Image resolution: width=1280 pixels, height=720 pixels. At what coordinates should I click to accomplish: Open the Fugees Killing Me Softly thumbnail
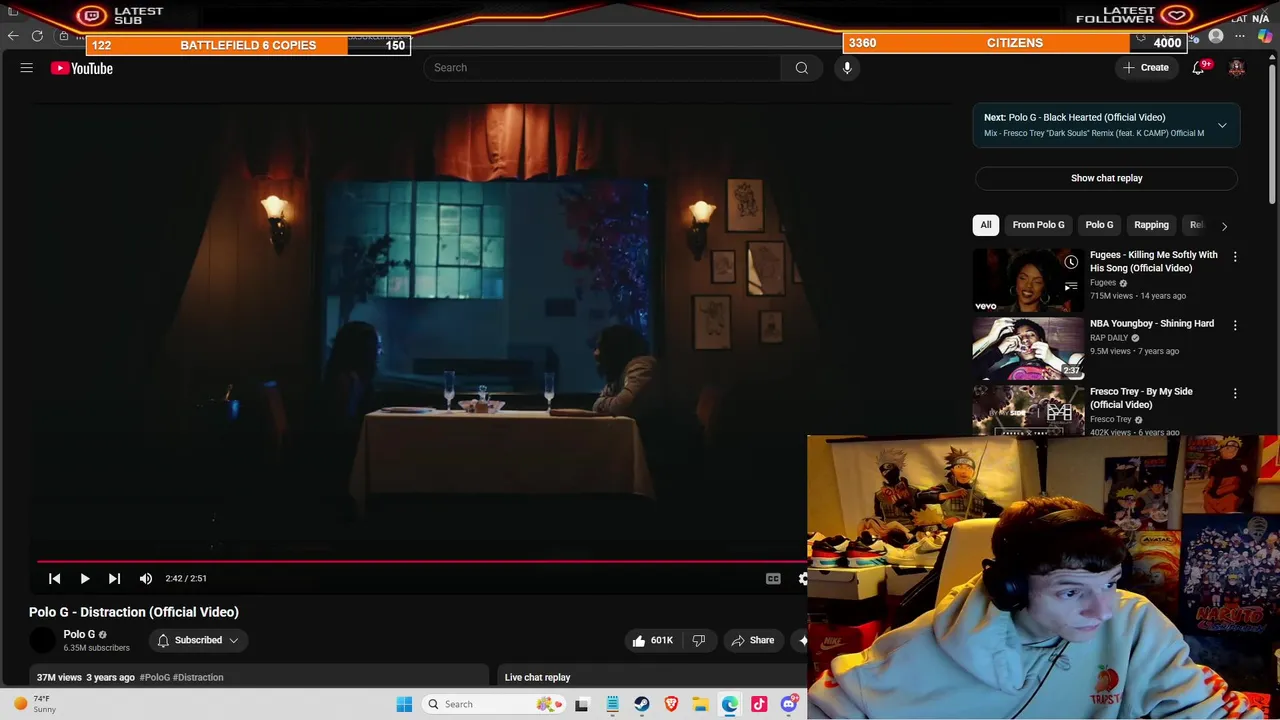[x=1028, y=280]
